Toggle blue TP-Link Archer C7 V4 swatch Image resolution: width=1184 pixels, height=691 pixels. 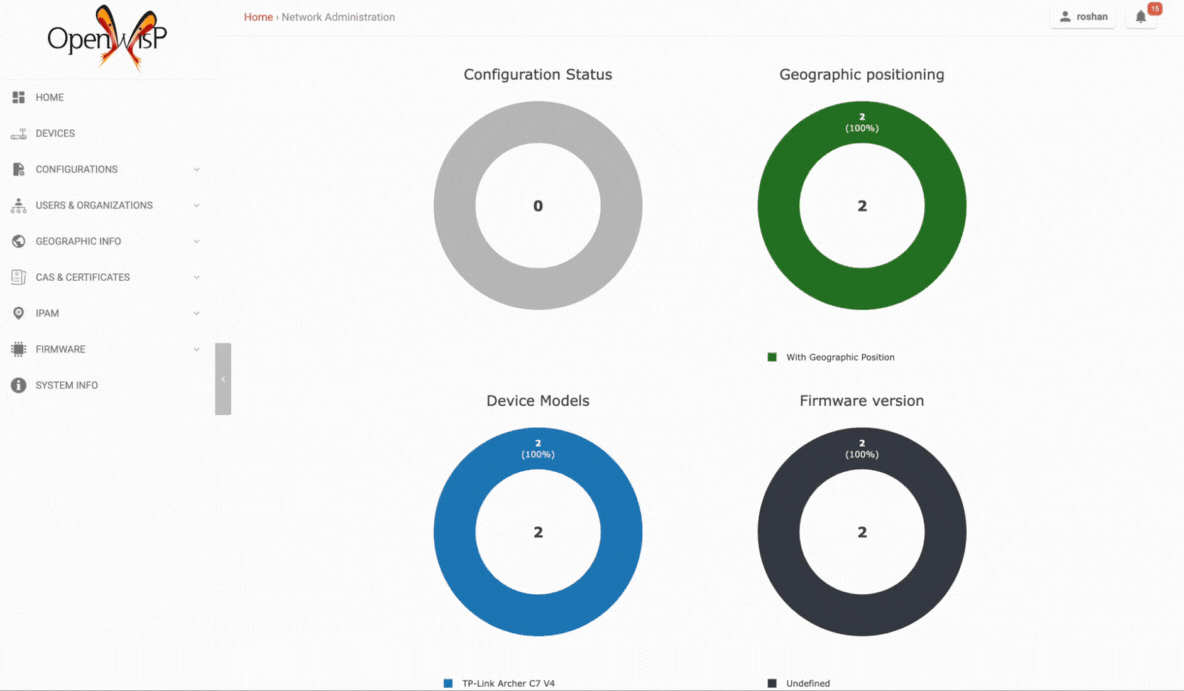[x=448, y=683]
